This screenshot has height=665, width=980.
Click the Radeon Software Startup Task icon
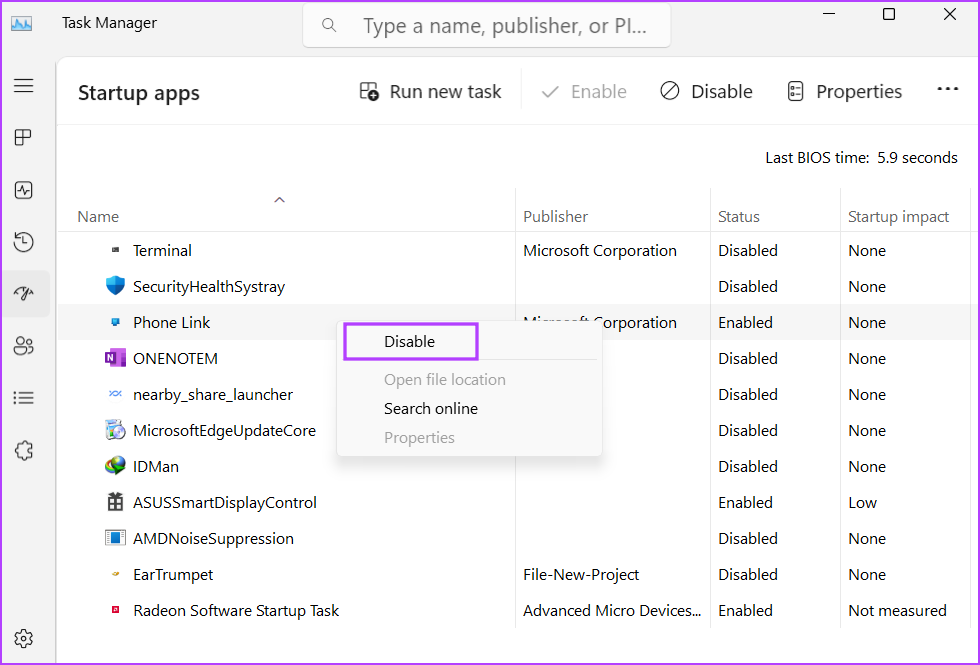coord(115,610)
